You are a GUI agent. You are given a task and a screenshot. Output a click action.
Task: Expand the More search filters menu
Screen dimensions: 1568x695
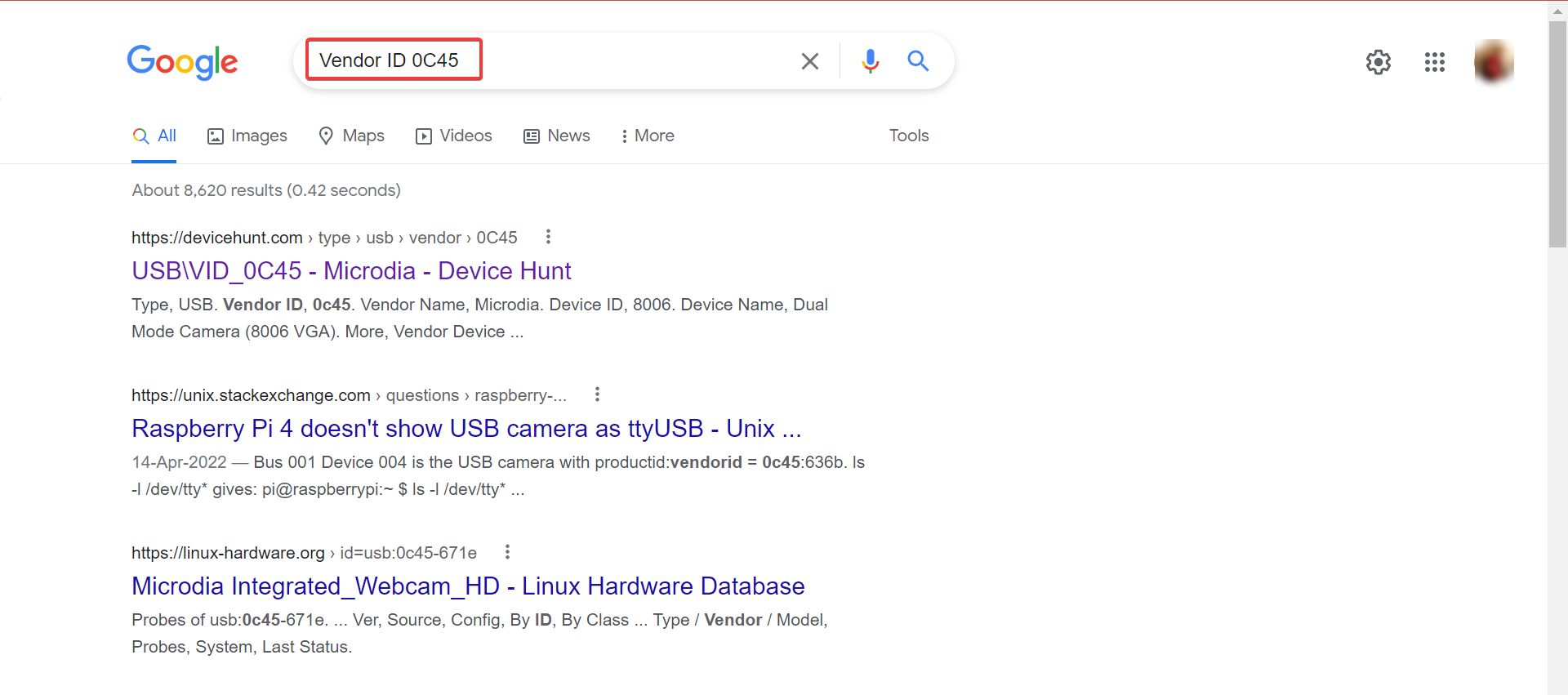pyautogui.click(x=647, y=136)
